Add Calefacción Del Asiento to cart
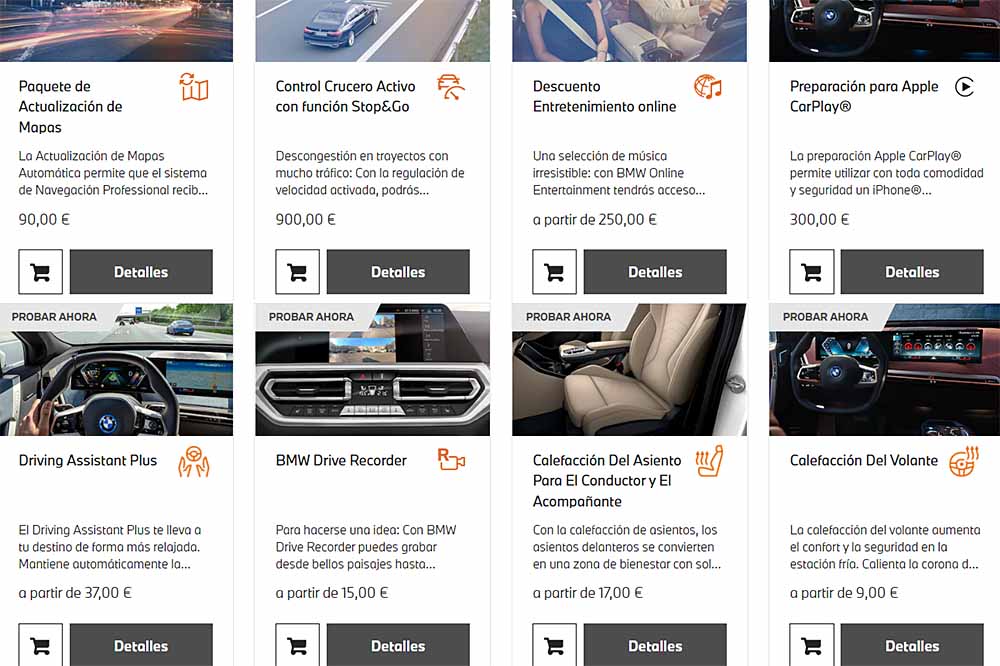The image size is (1000, 666). (554, 645)
